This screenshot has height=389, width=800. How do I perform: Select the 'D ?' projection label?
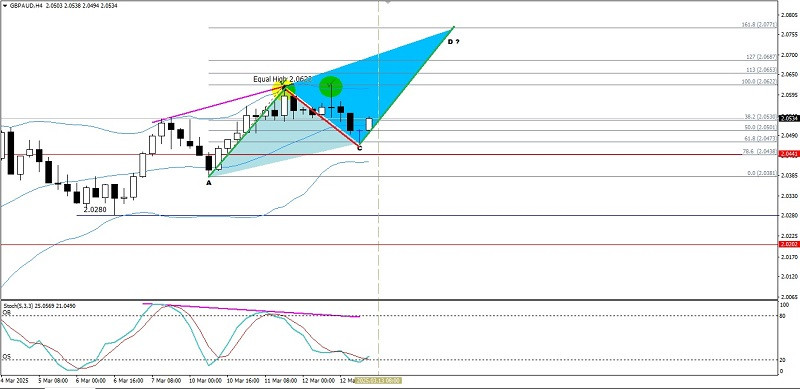pyautogui.click(x=453, y=42)
